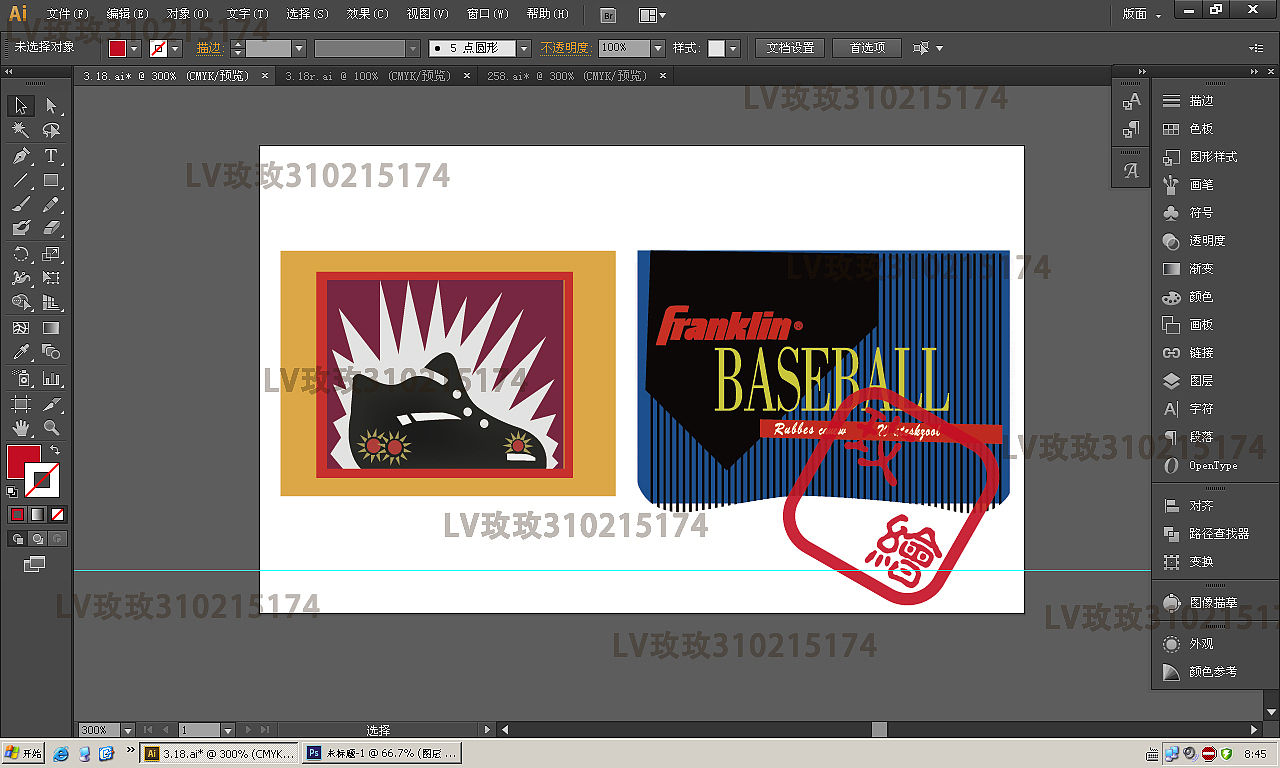
Task: Select the Selection (black arrow) tool
Action: (21, 106)
